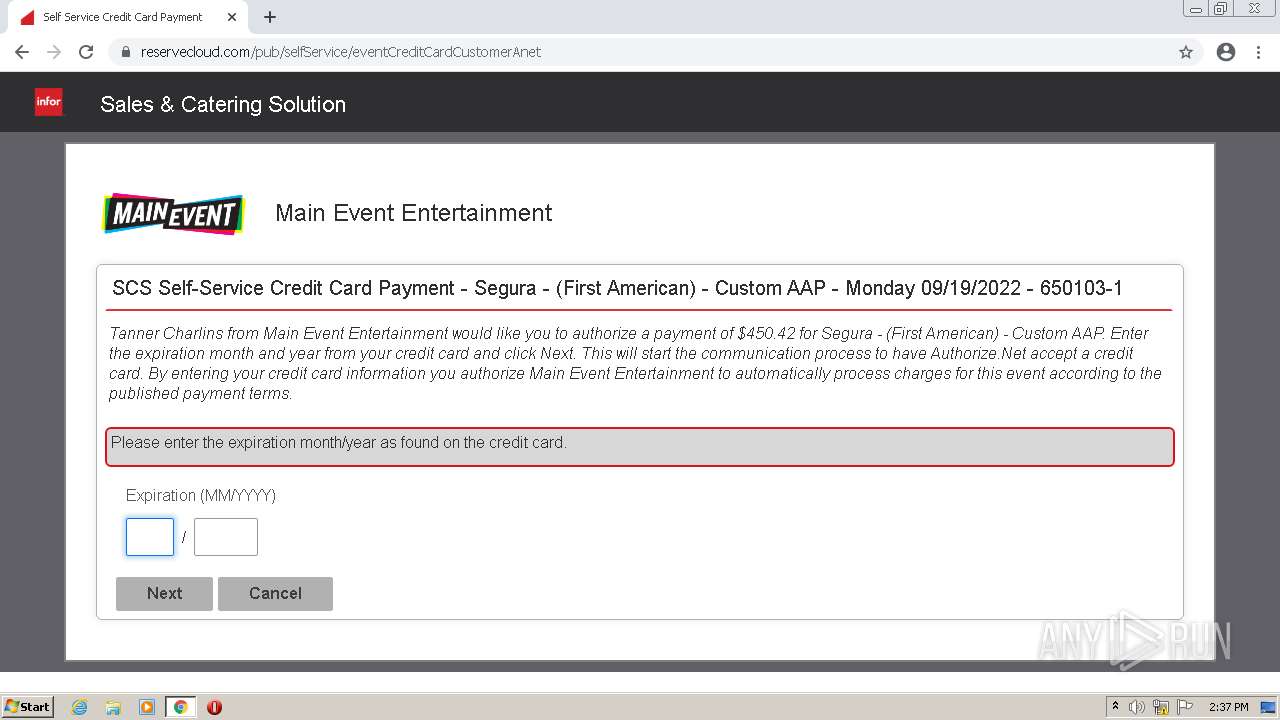Open media player taskbar icon
1280x720 pixels.
147,707
